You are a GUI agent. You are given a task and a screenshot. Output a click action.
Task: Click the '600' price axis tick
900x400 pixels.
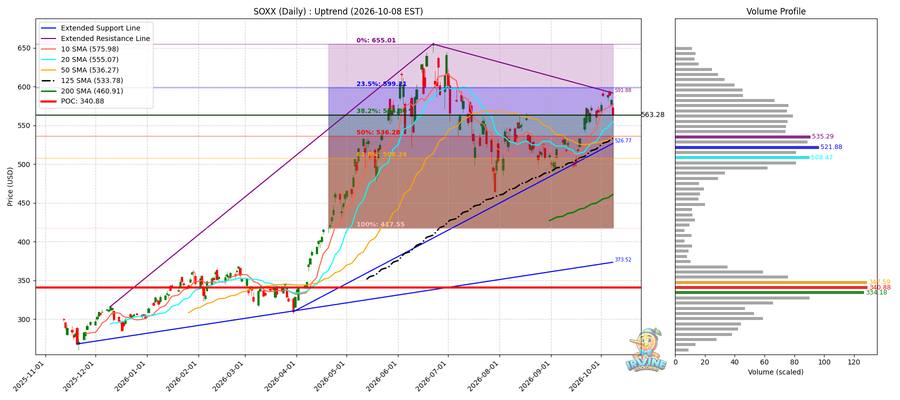tap(25, 87)
